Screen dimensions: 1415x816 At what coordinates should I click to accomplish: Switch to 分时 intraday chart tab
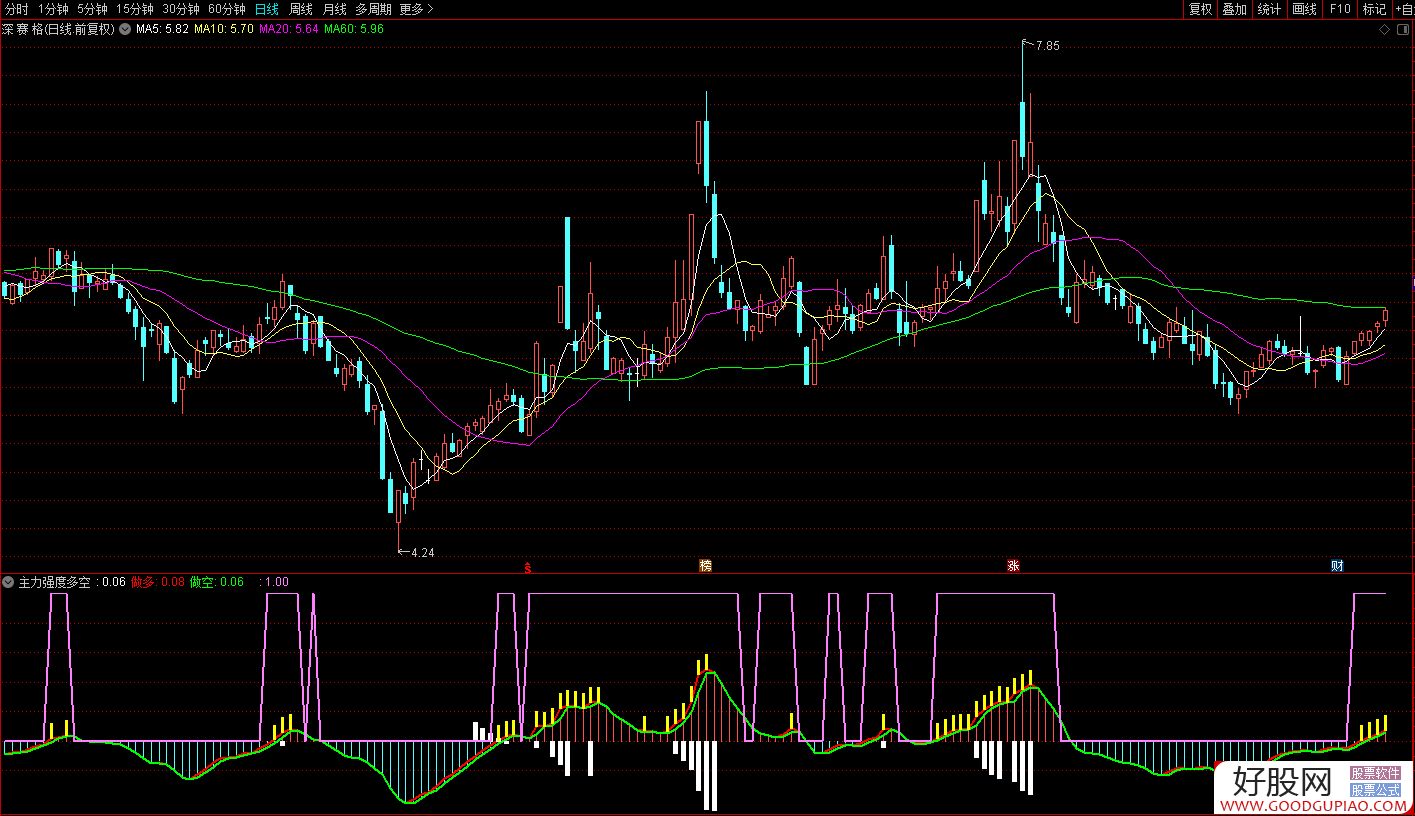[x=17, y=9]
